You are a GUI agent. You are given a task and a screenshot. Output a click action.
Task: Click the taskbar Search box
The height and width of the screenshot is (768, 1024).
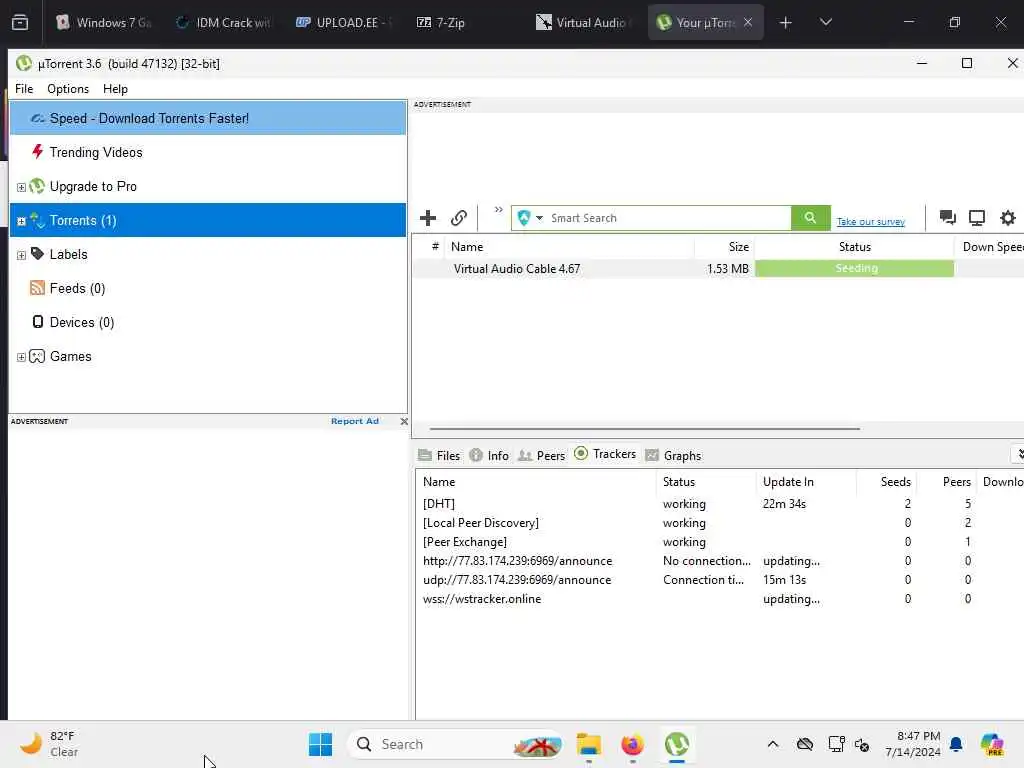pos(455,744)
